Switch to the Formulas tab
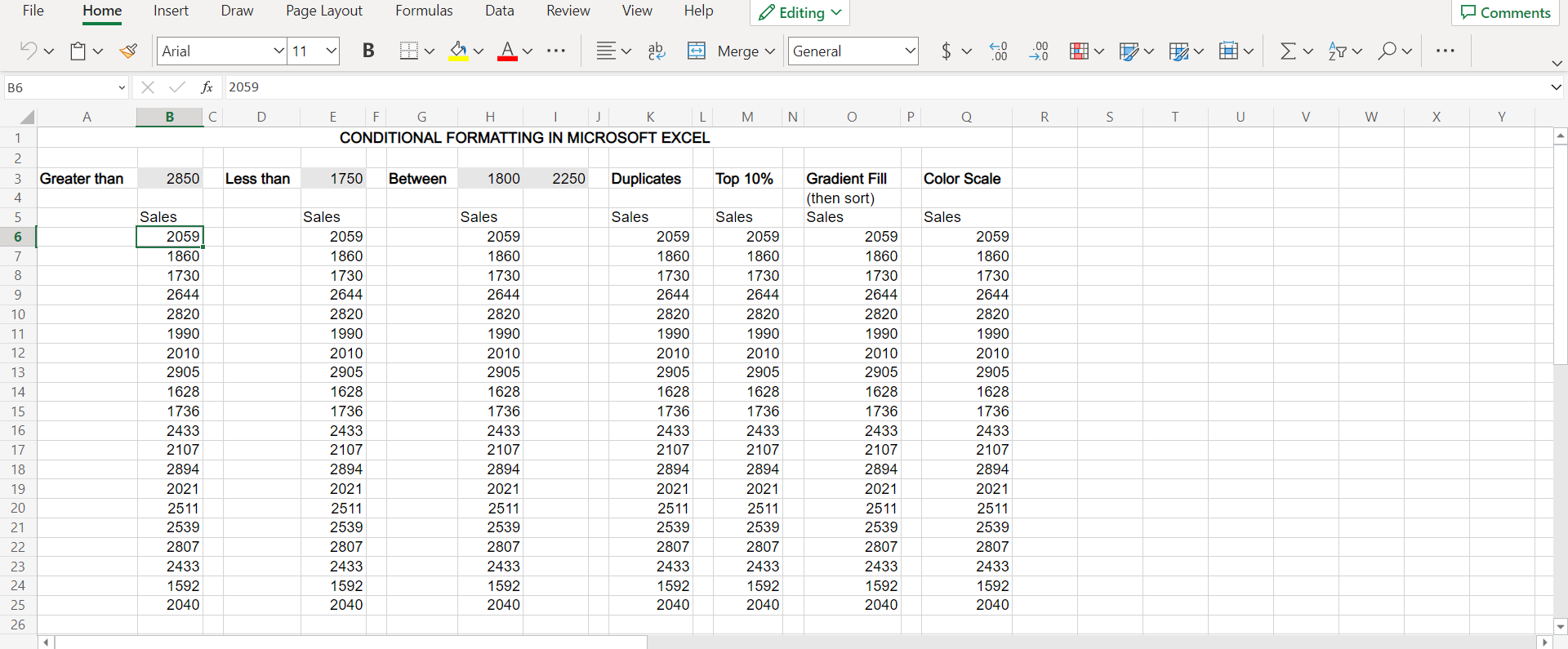Viewport: 1568px width, 649px height. coord(424,11)
